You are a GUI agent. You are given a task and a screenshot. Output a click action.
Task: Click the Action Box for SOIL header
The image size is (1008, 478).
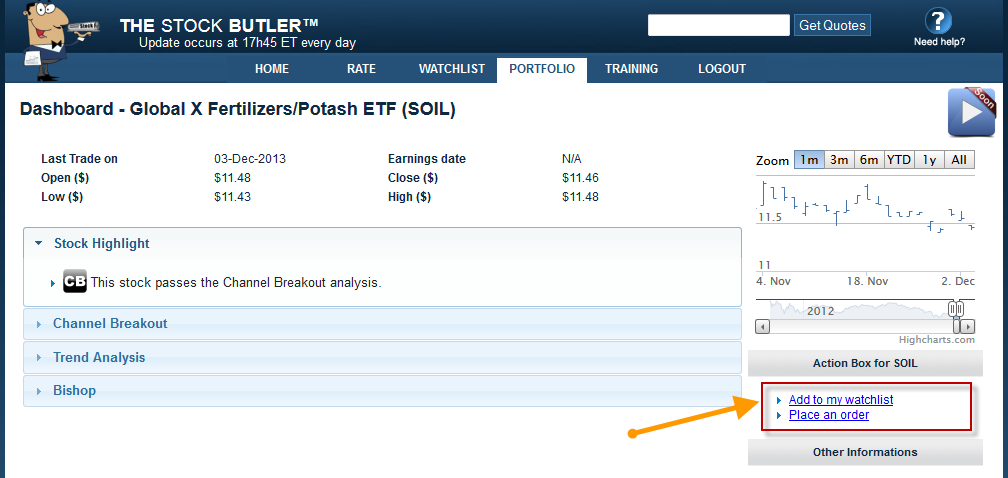[865, 364]
